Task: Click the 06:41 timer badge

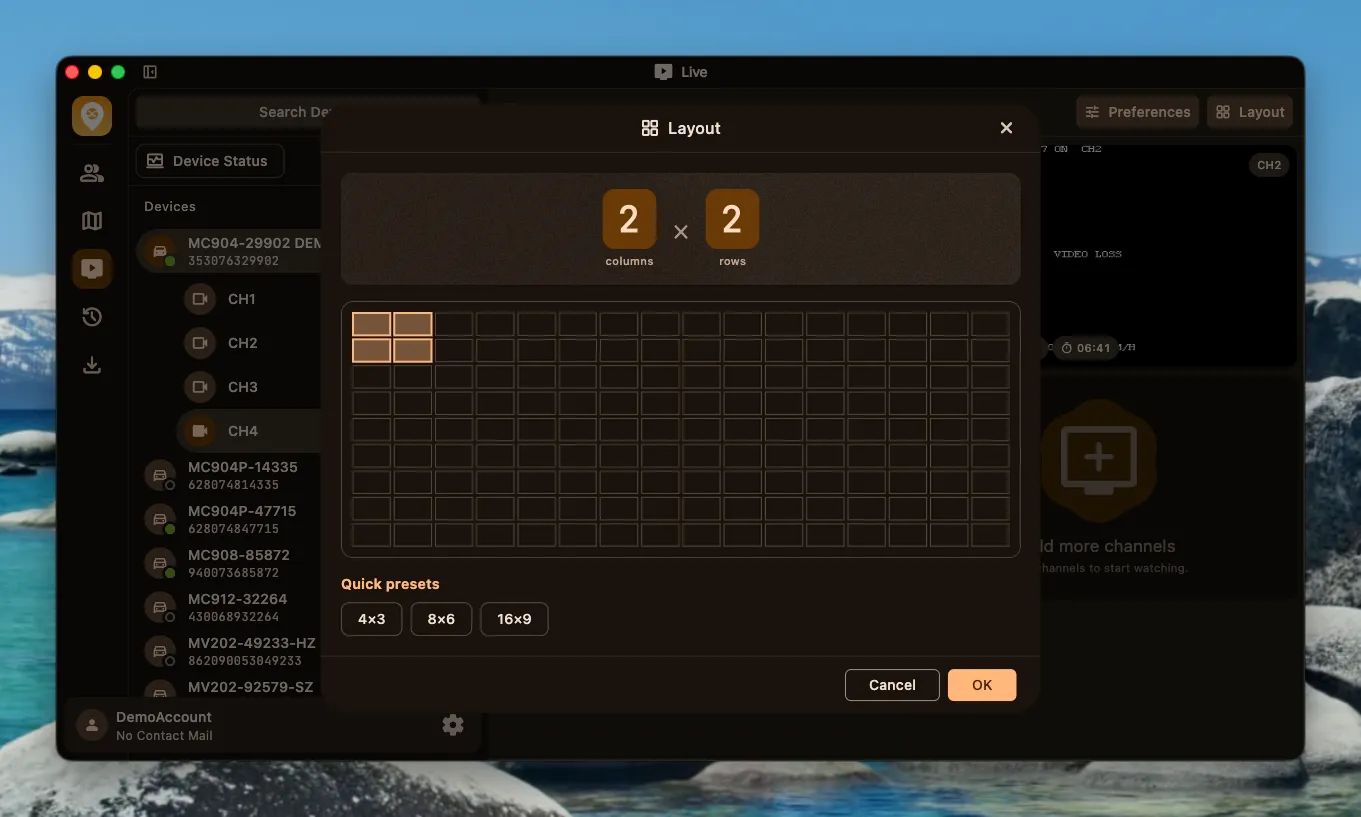Action: tap(1085, 348)
